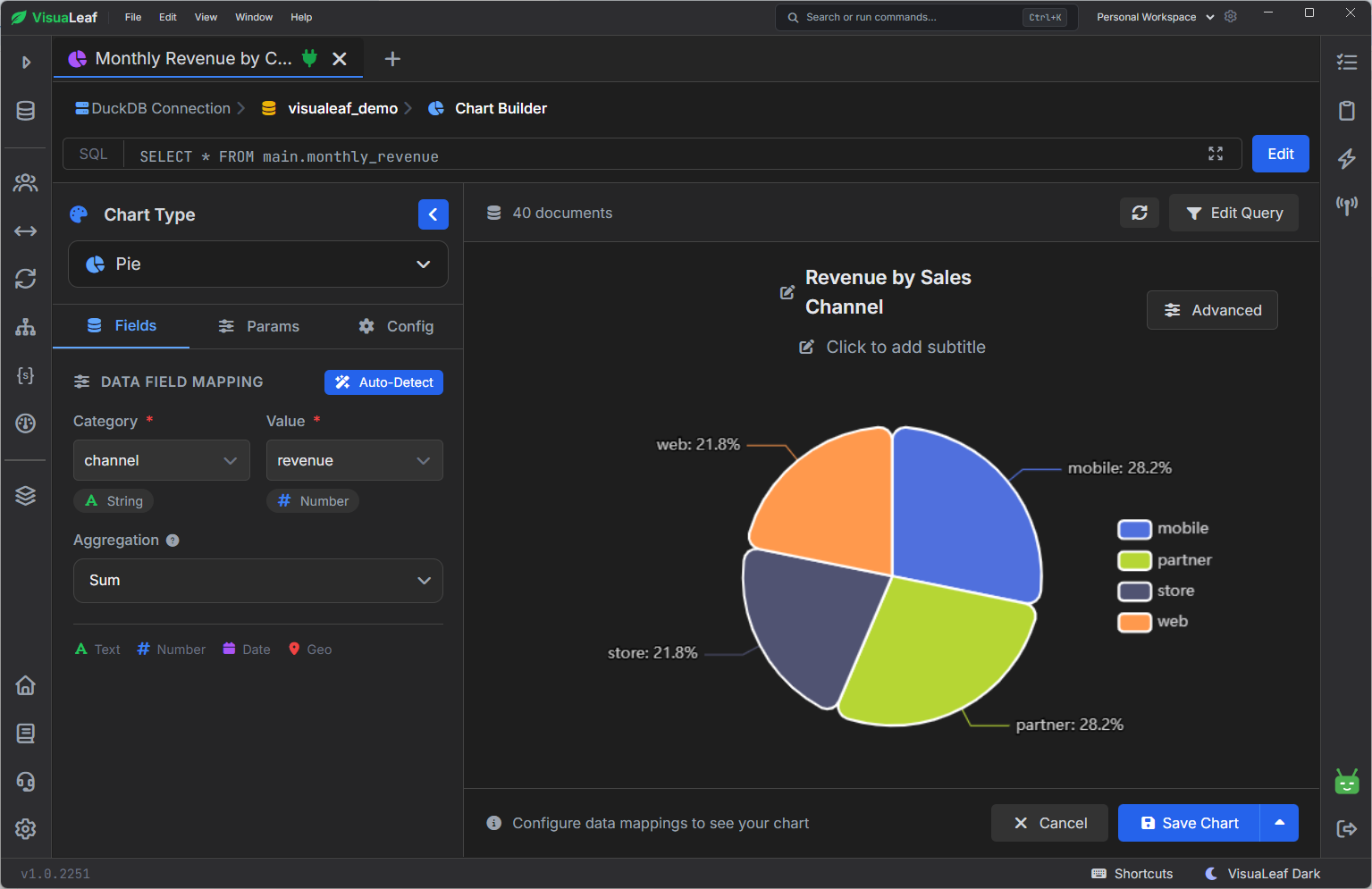Click the Auto-Detect button
The image size is (1372, 889).
pyautogui.click(x=383, y=382)
